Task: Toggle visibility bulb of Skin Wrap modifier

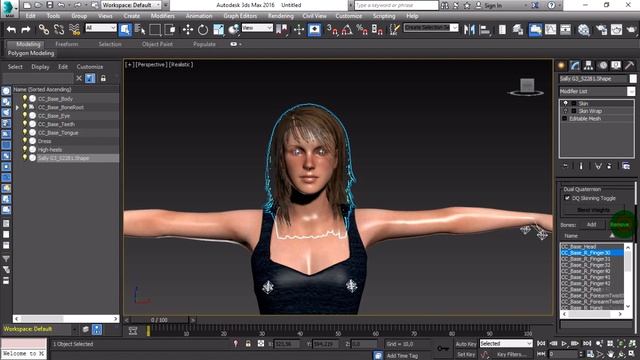Action: point(565,111)
